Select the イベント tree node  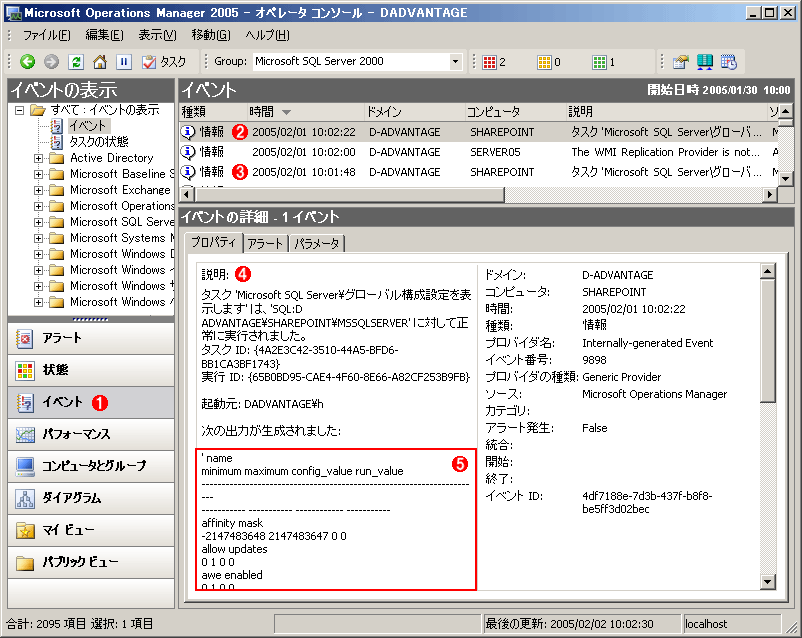click(x=88, y=126)
